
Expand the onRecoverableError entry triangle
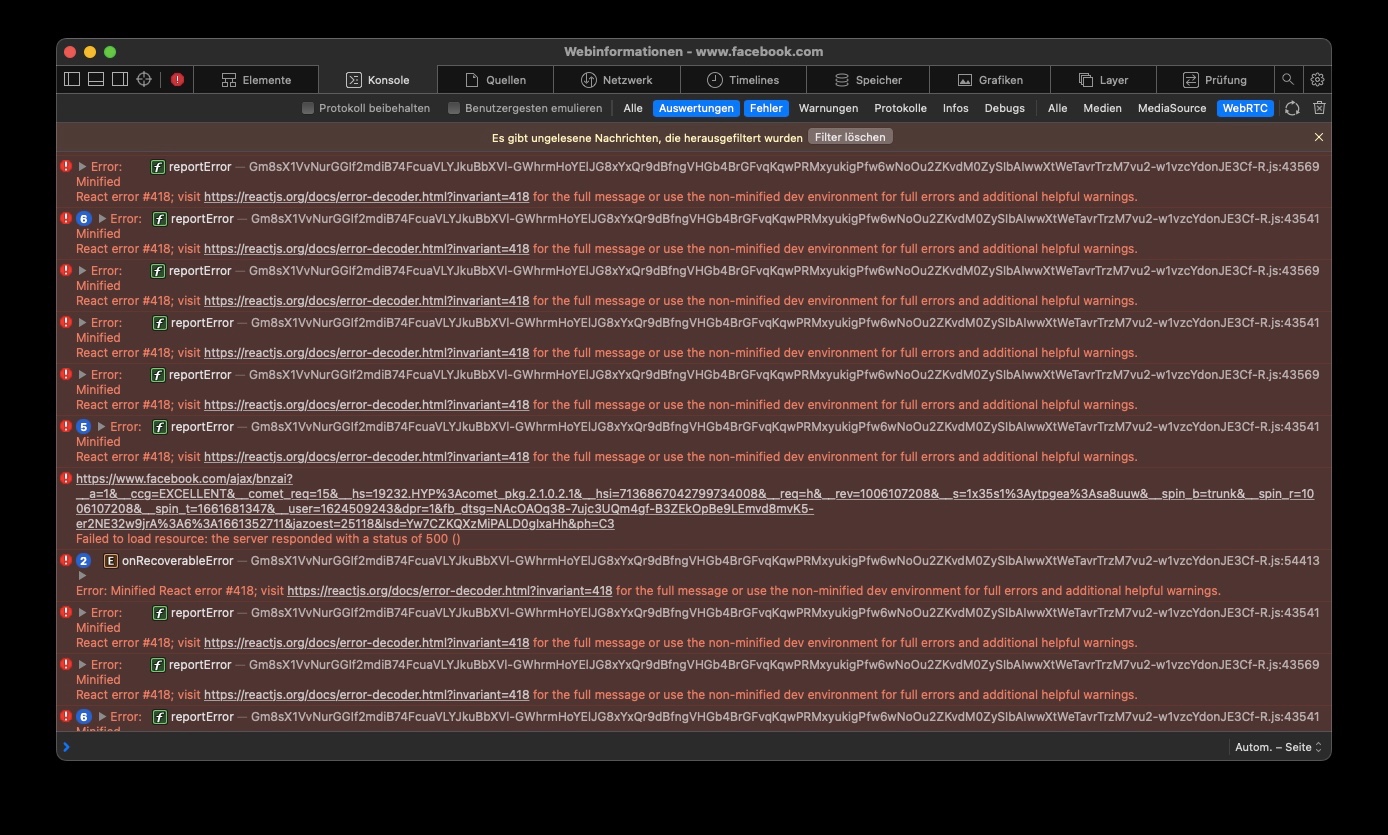click(x=83, y=576)
